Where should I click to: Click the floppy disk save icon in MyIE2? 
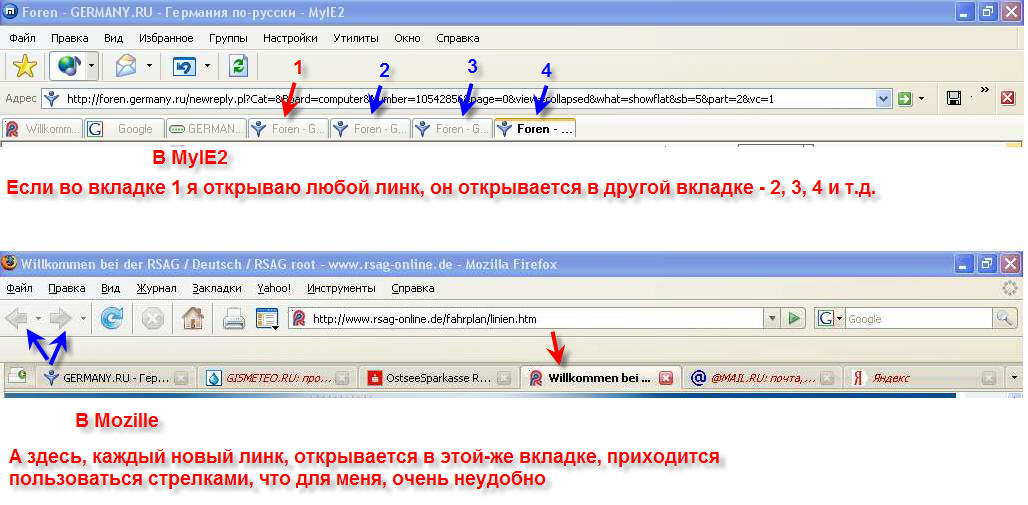pos(954,99)
